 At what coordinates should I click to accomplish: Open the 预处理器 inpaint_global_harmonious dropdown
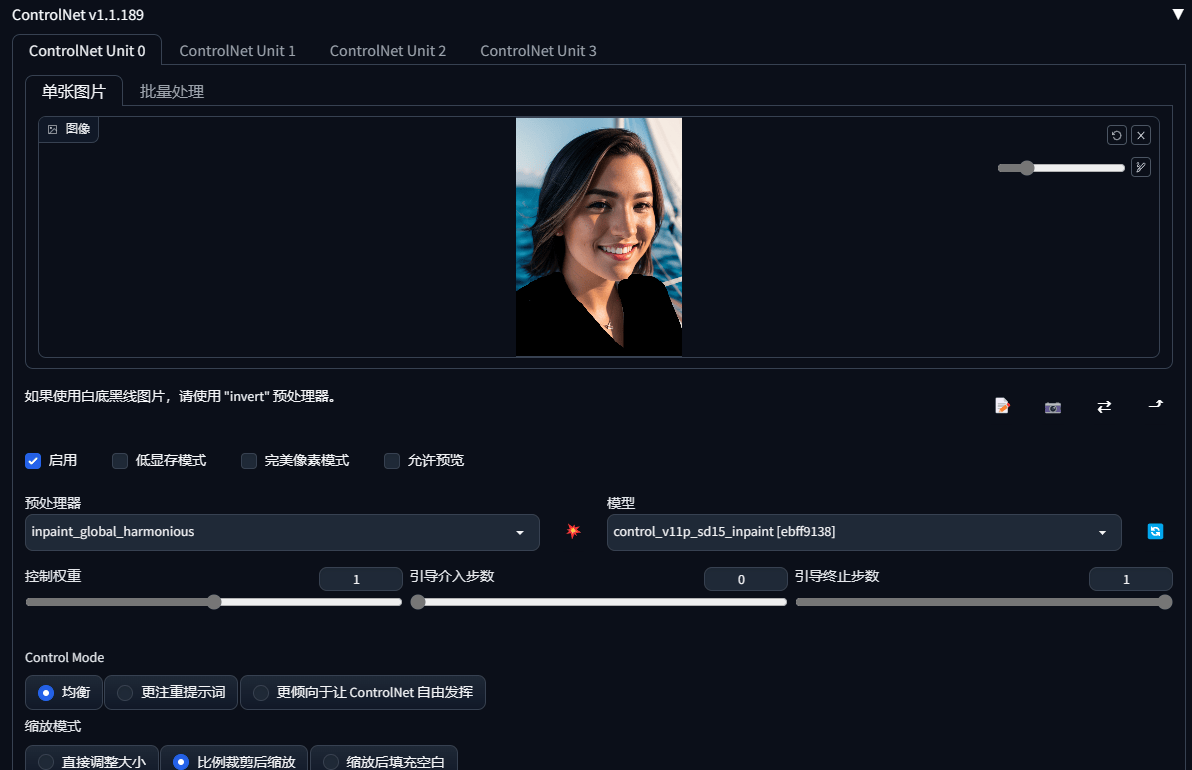tap(282, 532)
